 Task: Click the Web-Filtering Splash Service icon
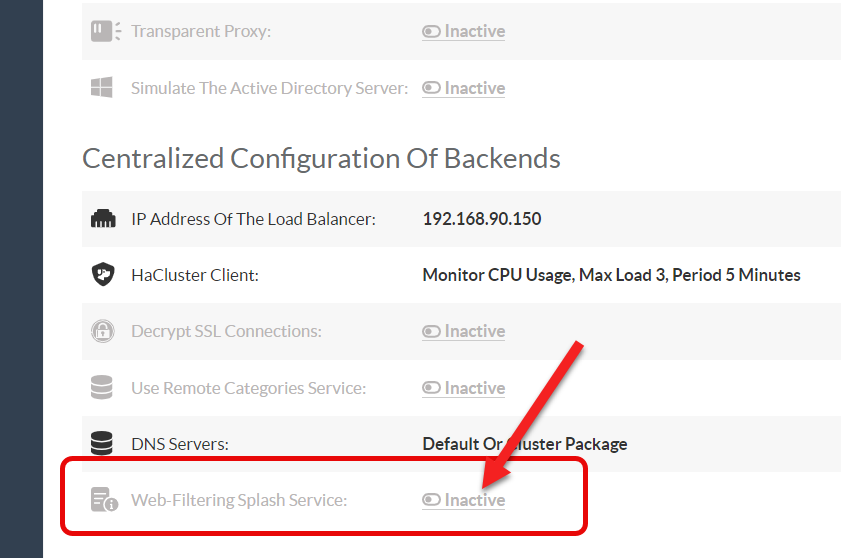click(x=104, y=500)
